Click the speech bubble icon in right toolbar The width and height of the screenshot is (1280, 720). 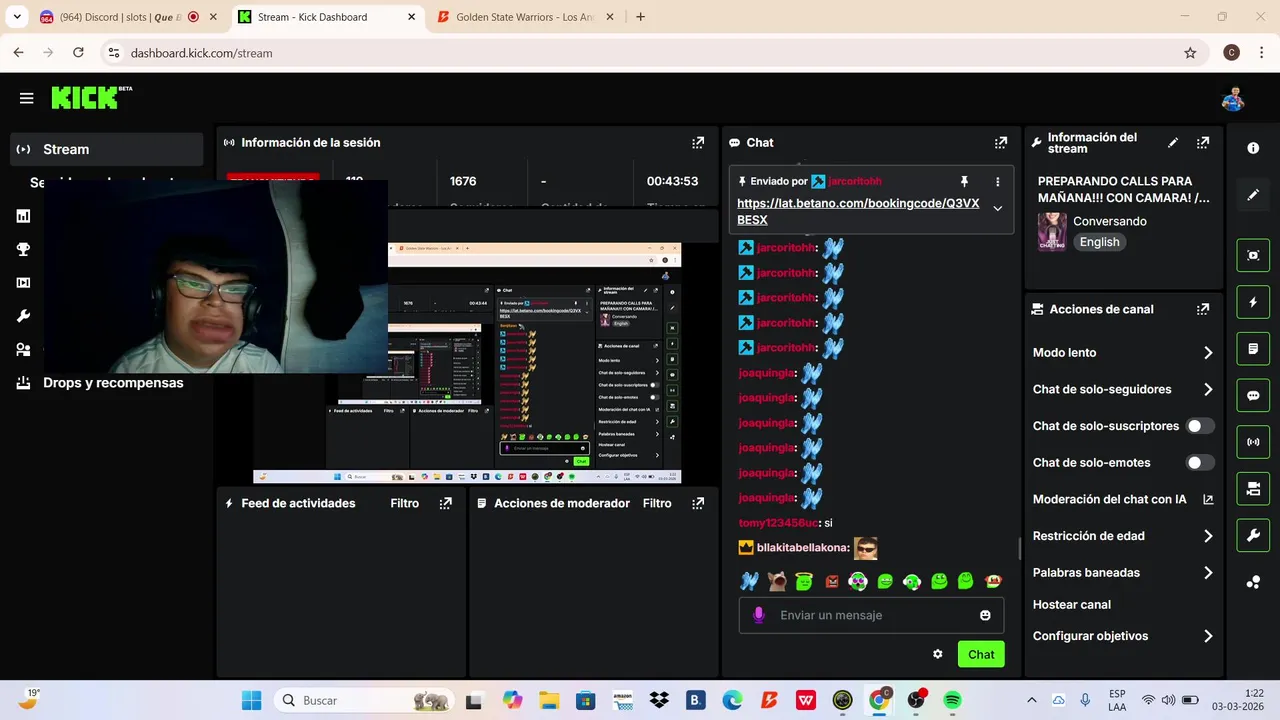[1253, 395]
